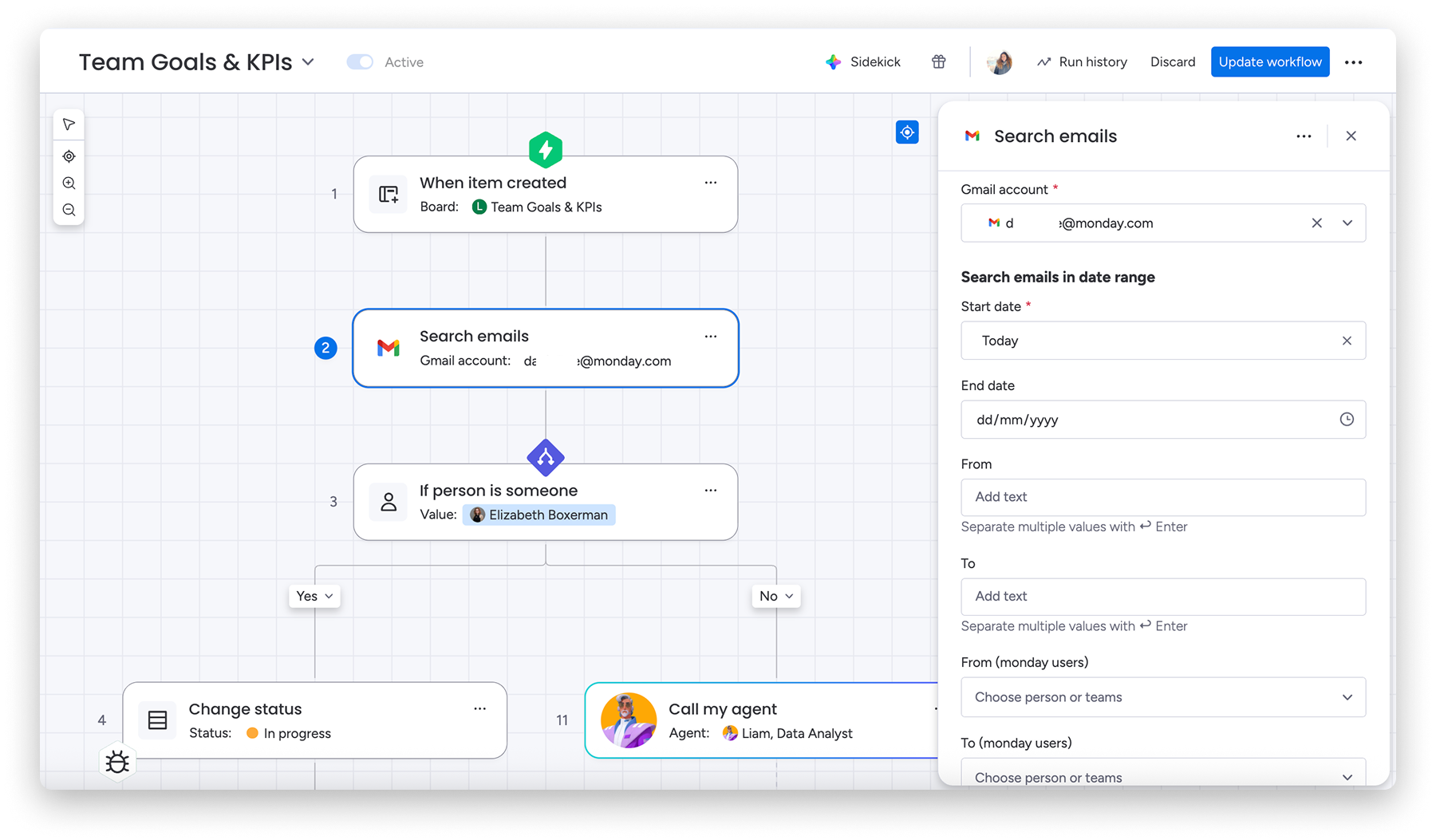Click the blue locate button beside panel
This screenshot has height=840, width=1436.
click(x=907, y=132)
